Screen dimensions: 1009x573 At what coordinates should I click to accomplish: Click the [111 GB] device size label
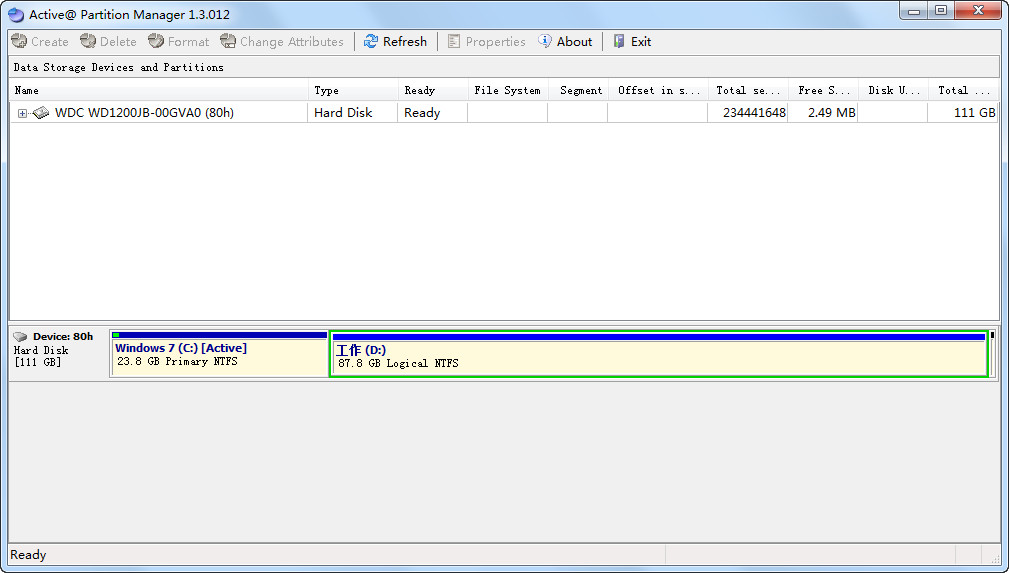tap(37, 362)
